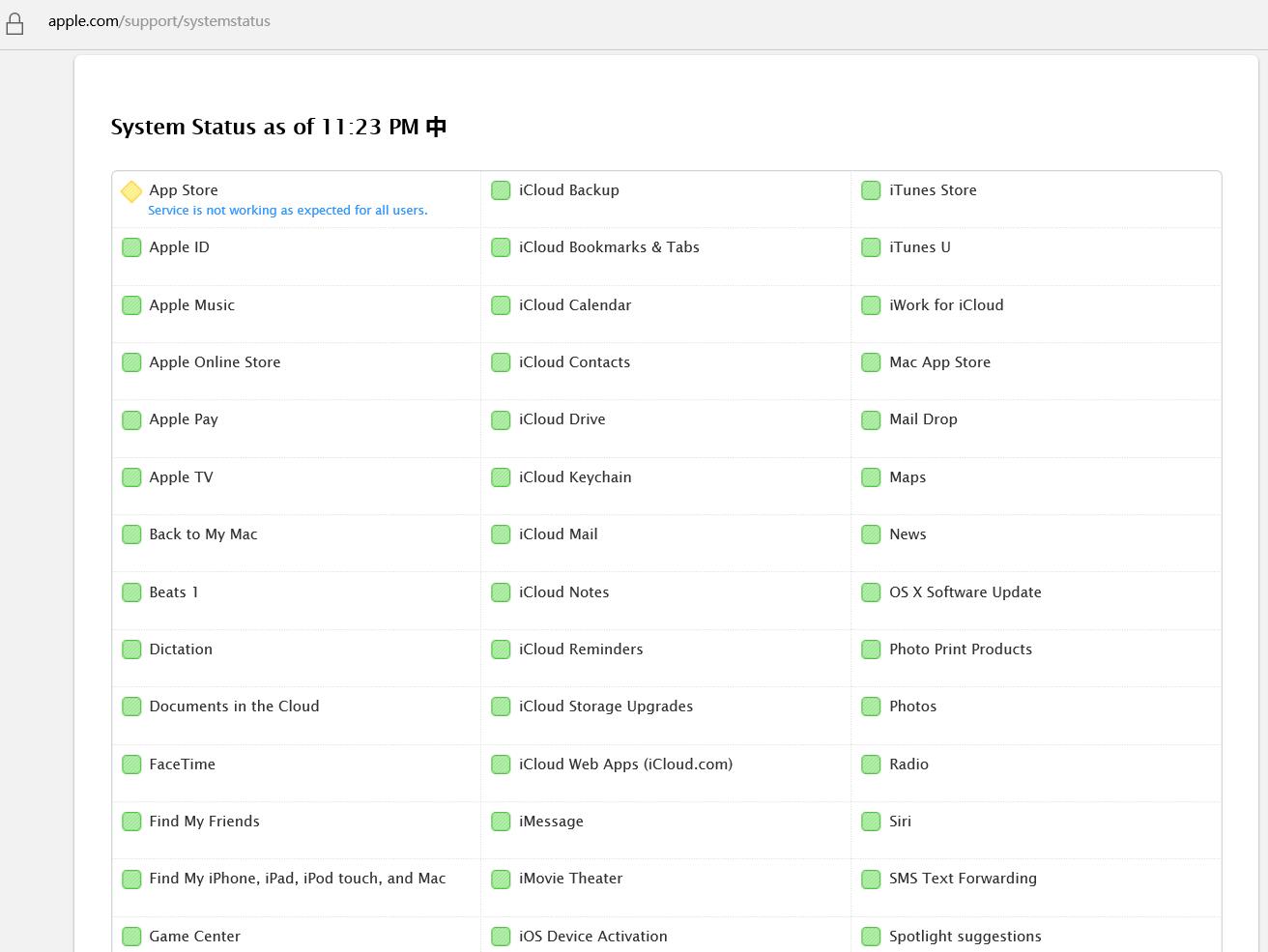Click the green icon next to Mac App Store
Viewport: 1268px width, 952px height.
point(871,362)
